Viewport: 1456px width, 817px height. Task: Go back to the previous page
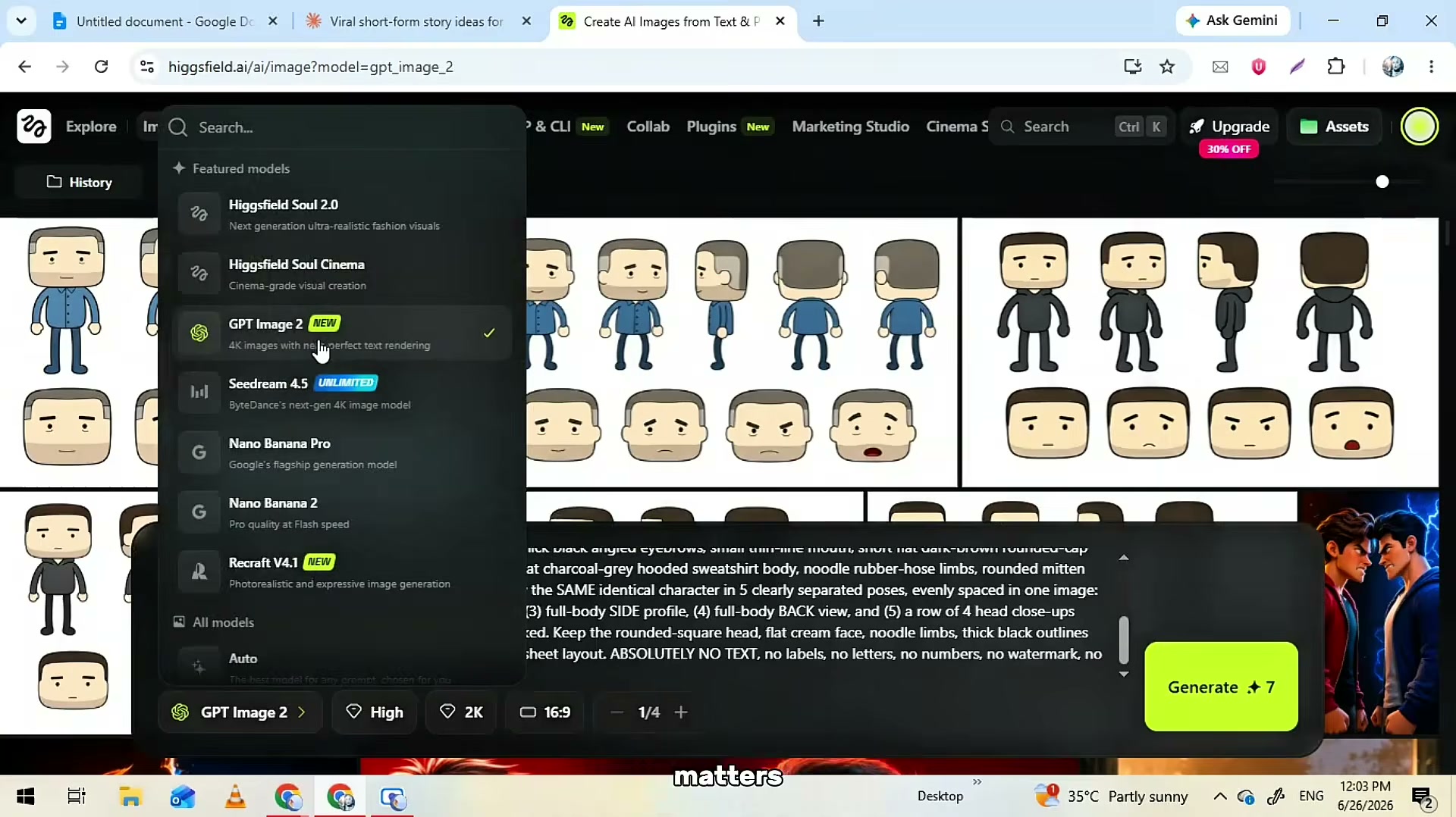pos(24,67)
